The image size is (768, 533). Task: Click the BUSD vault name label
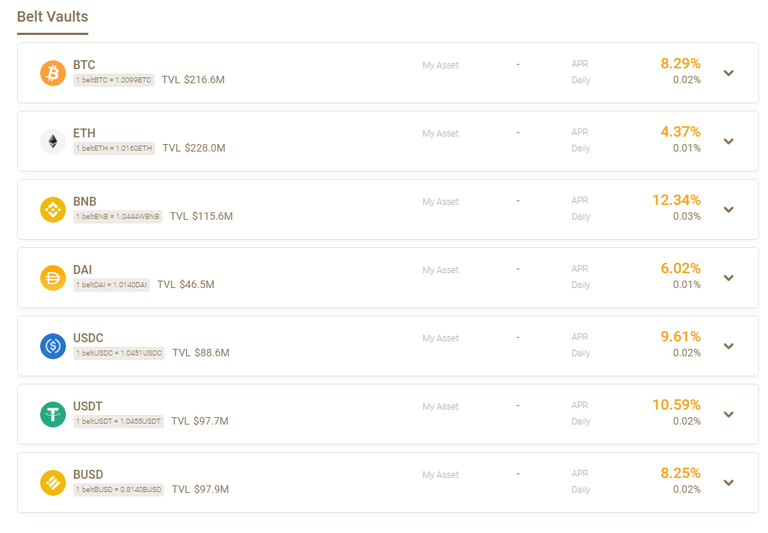point(88,475)
